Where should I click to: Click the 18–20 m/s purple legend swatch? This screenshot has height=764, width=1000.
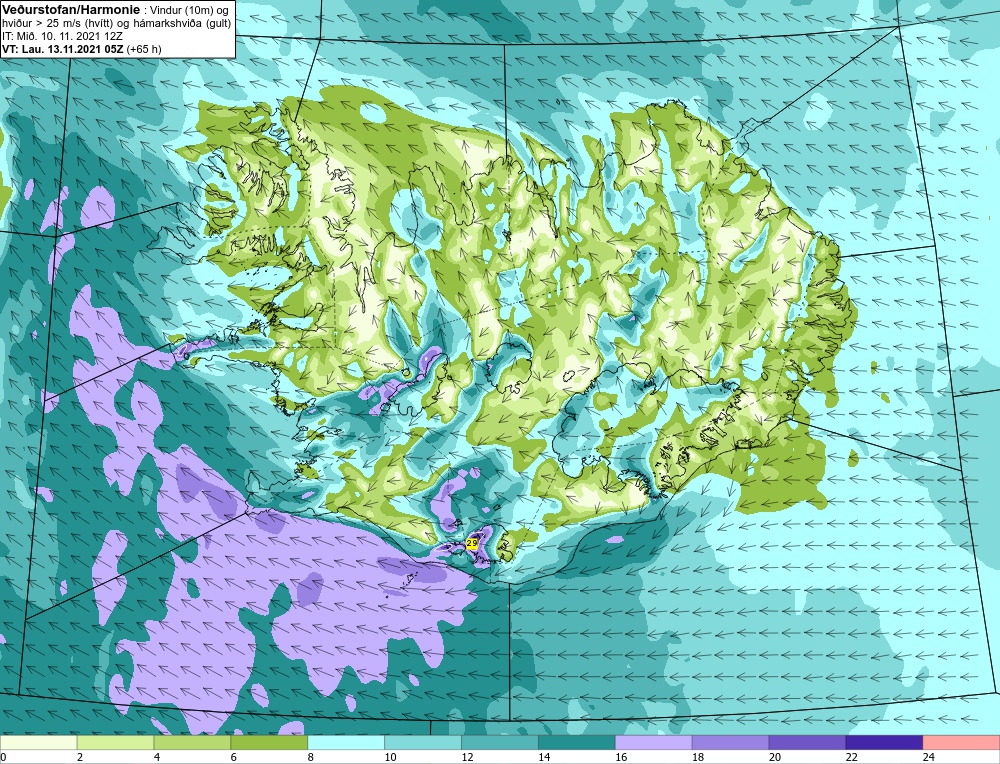[x=730, y=742]
